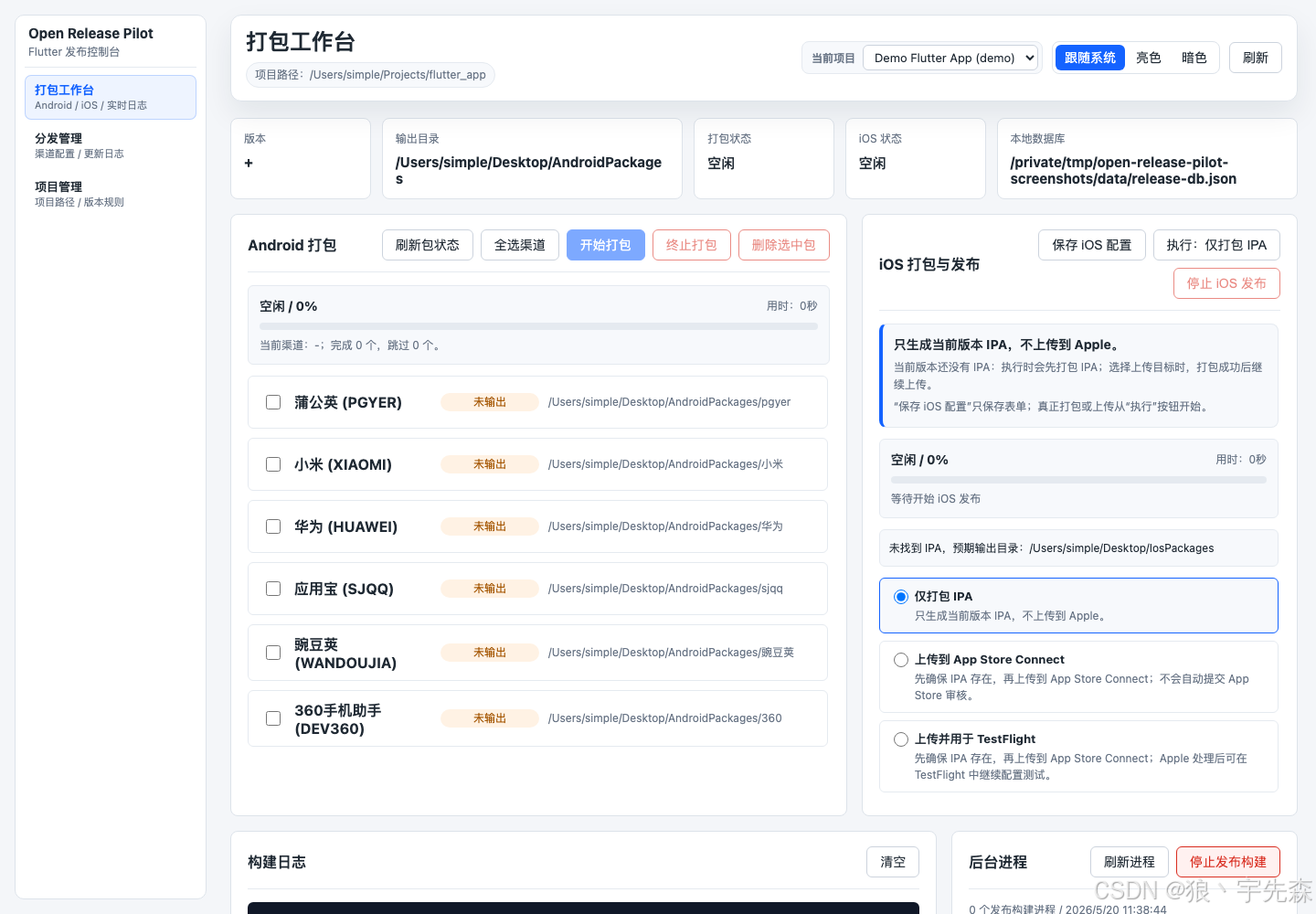Click the 全选渠道 button
1316x914 pixels.
point(520,245)
